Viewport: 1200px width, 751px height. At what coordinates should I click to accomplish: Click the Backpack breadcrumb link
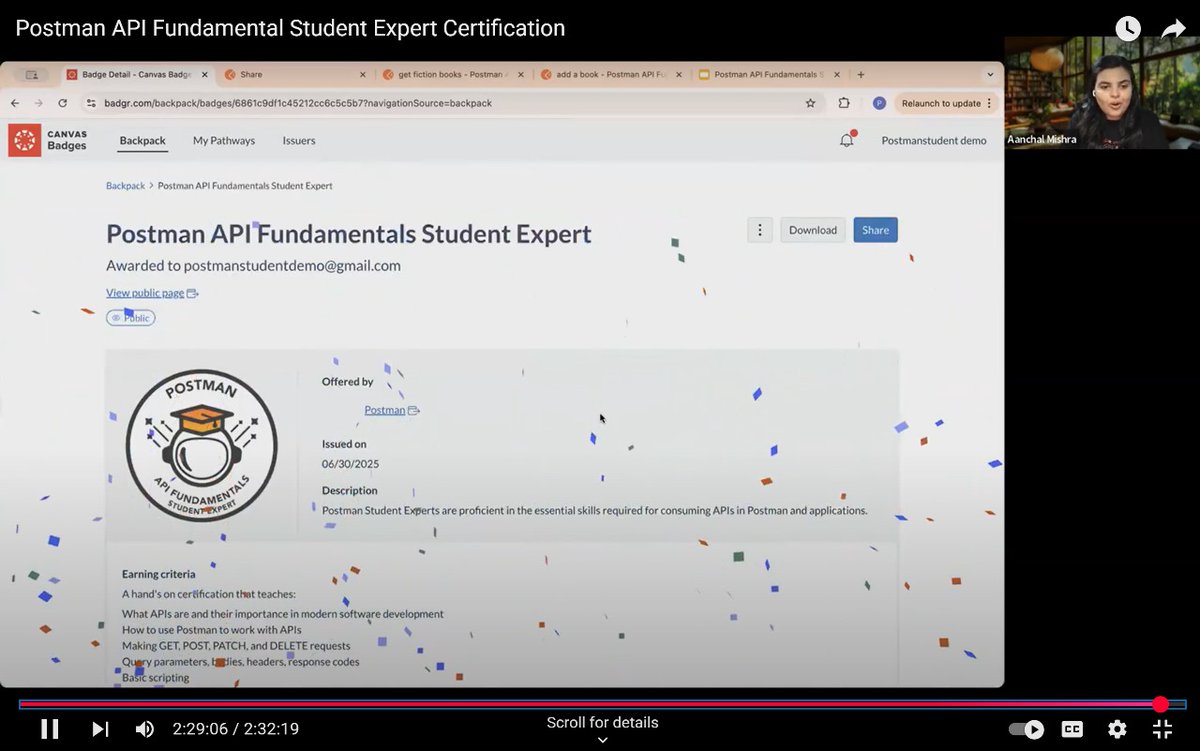click(125, 186)
